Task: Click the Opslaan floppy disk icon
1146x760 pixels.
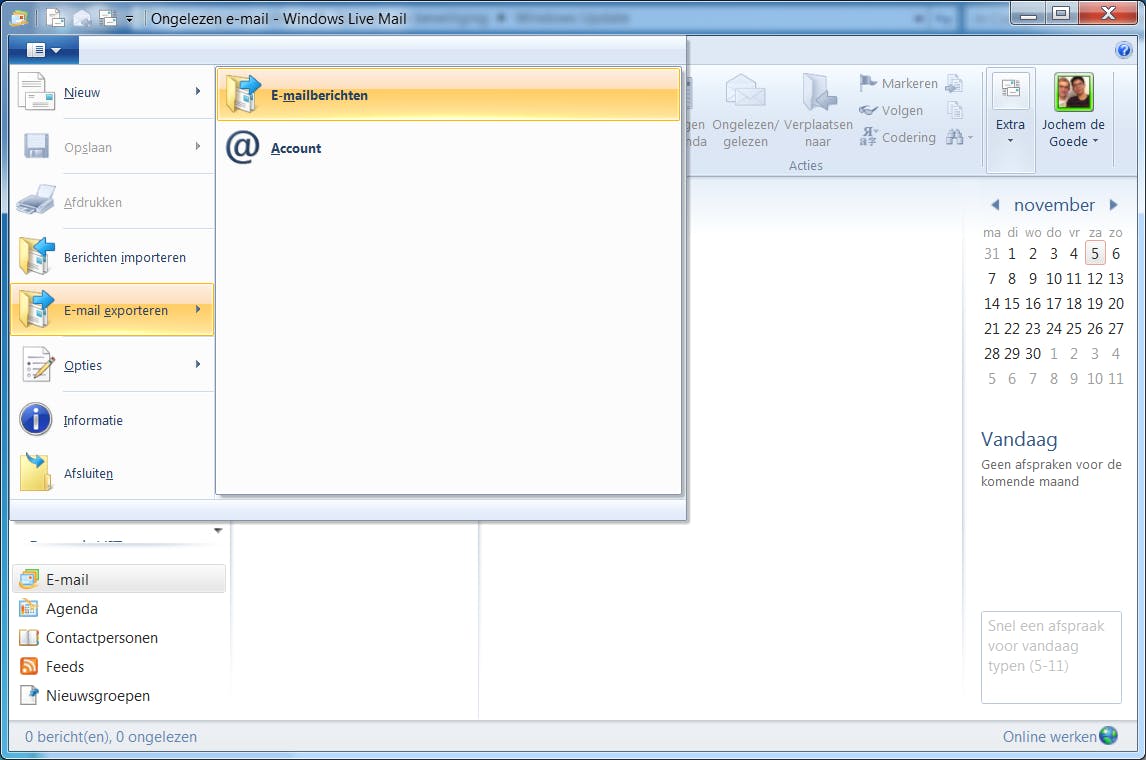Action: pos(36,146)
